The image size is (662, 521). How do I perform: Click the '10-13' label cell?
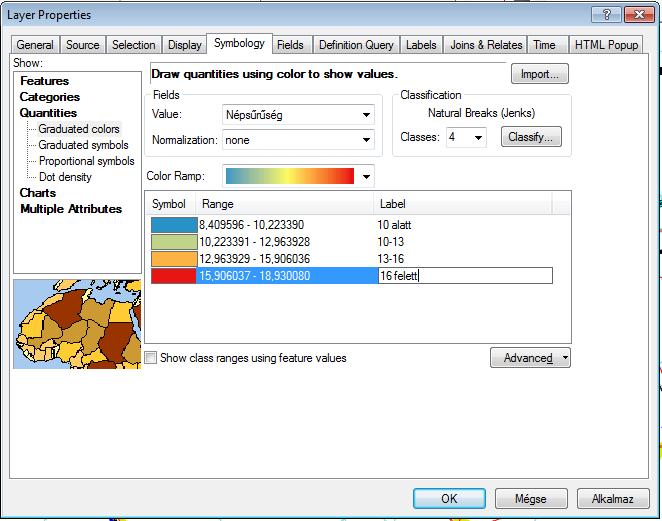[391, 242]
